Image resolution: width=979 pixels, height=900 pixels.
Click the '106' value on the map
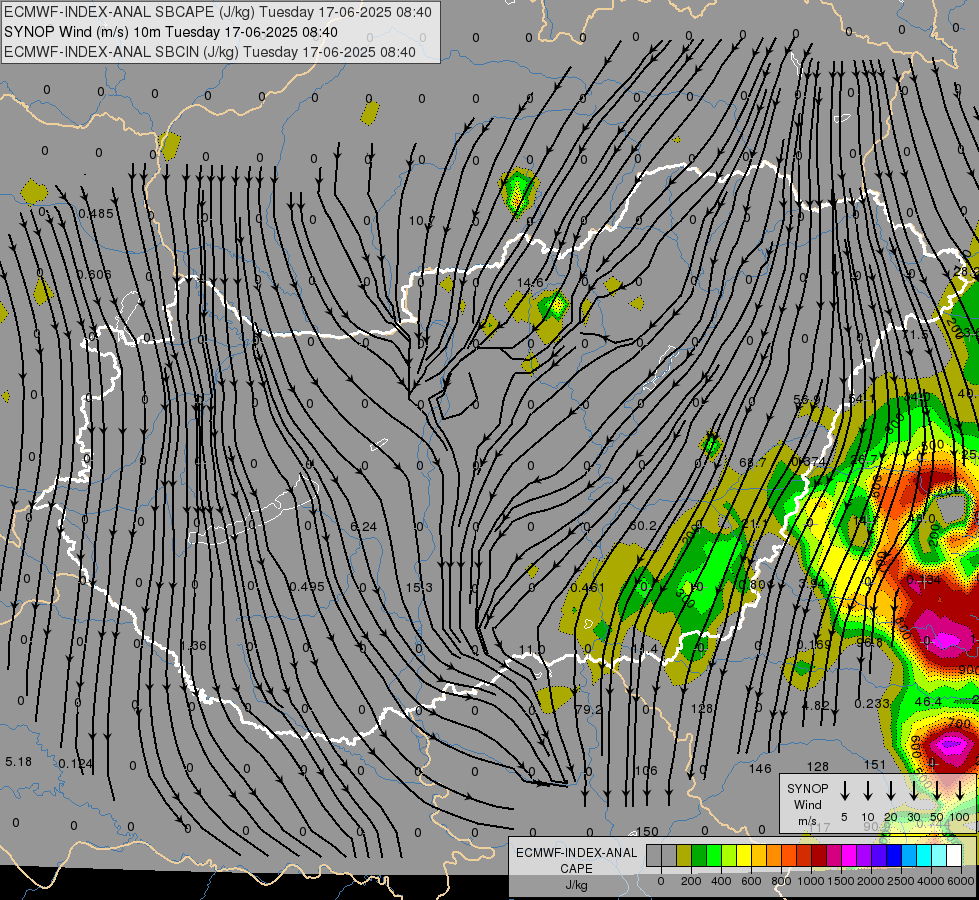click(x=646, y=771)
